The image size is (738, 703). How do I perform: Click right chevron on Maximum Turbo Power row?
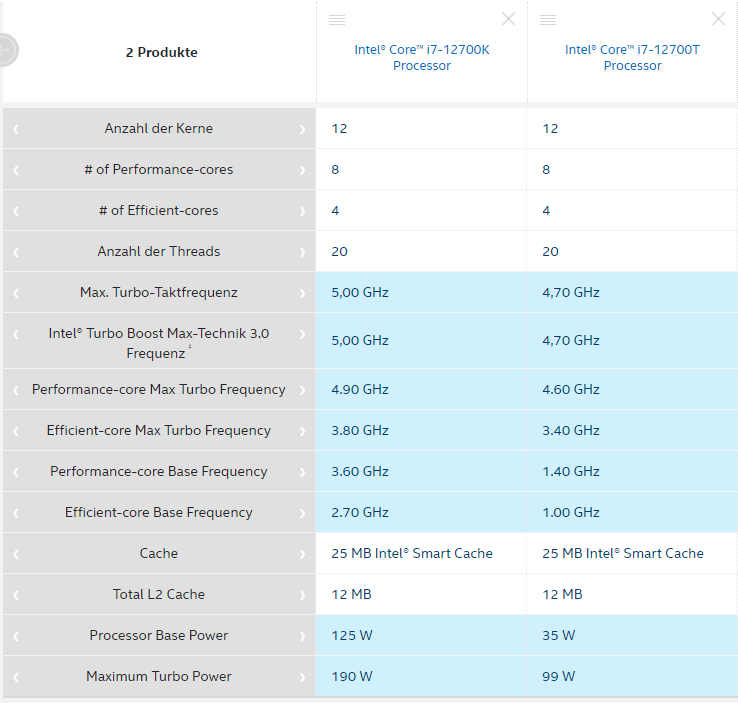(x=302, y=677)
